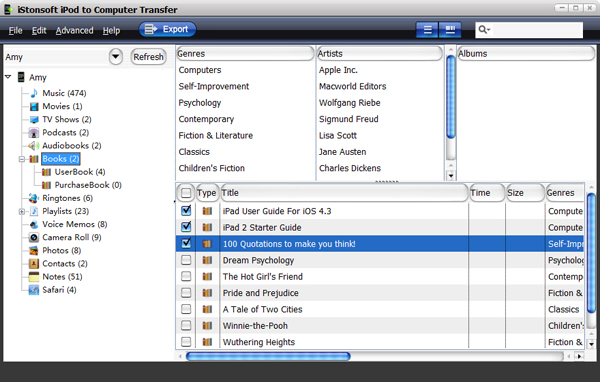Sort by the Size column header

tap(525, 193)
